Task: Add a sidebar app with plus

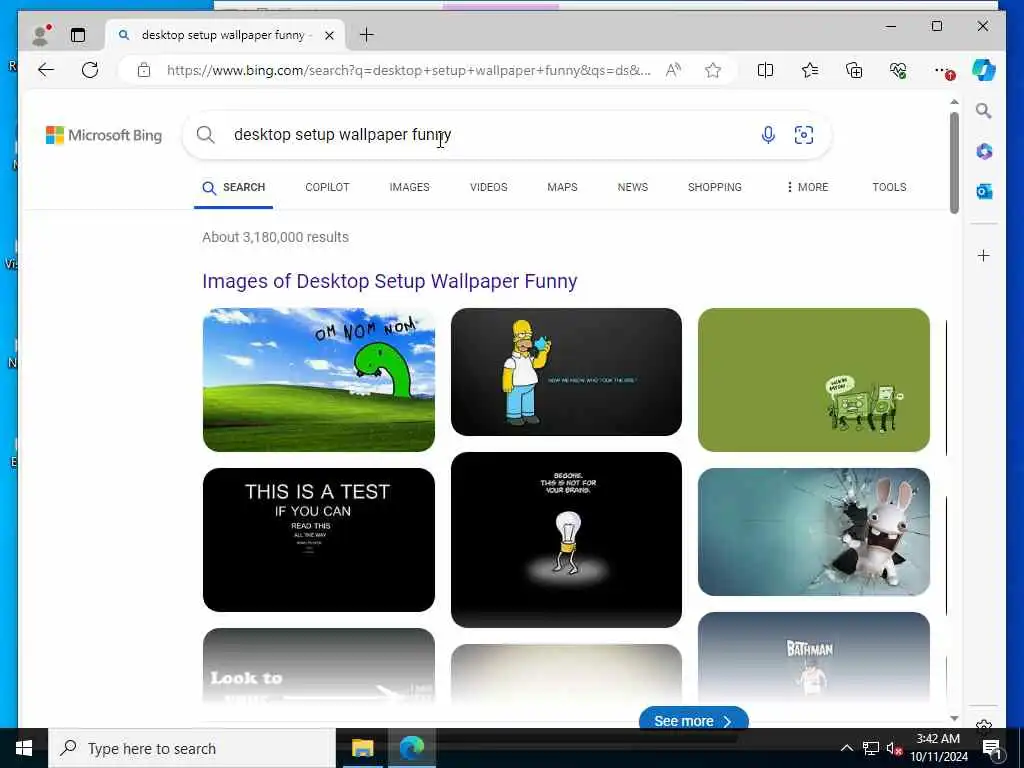Action: pos(984,255)
